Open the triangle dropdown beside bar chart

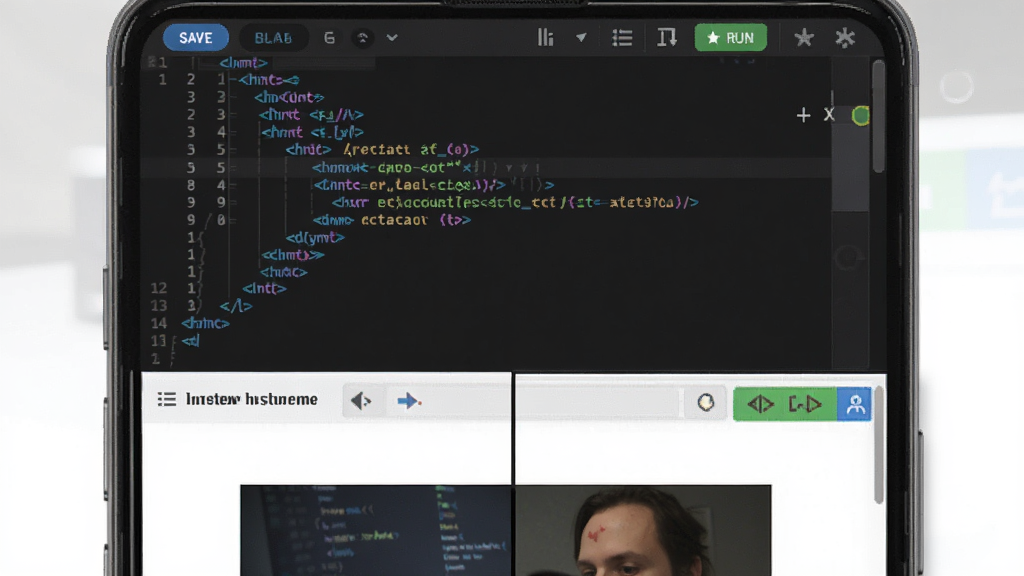point(581,38)
